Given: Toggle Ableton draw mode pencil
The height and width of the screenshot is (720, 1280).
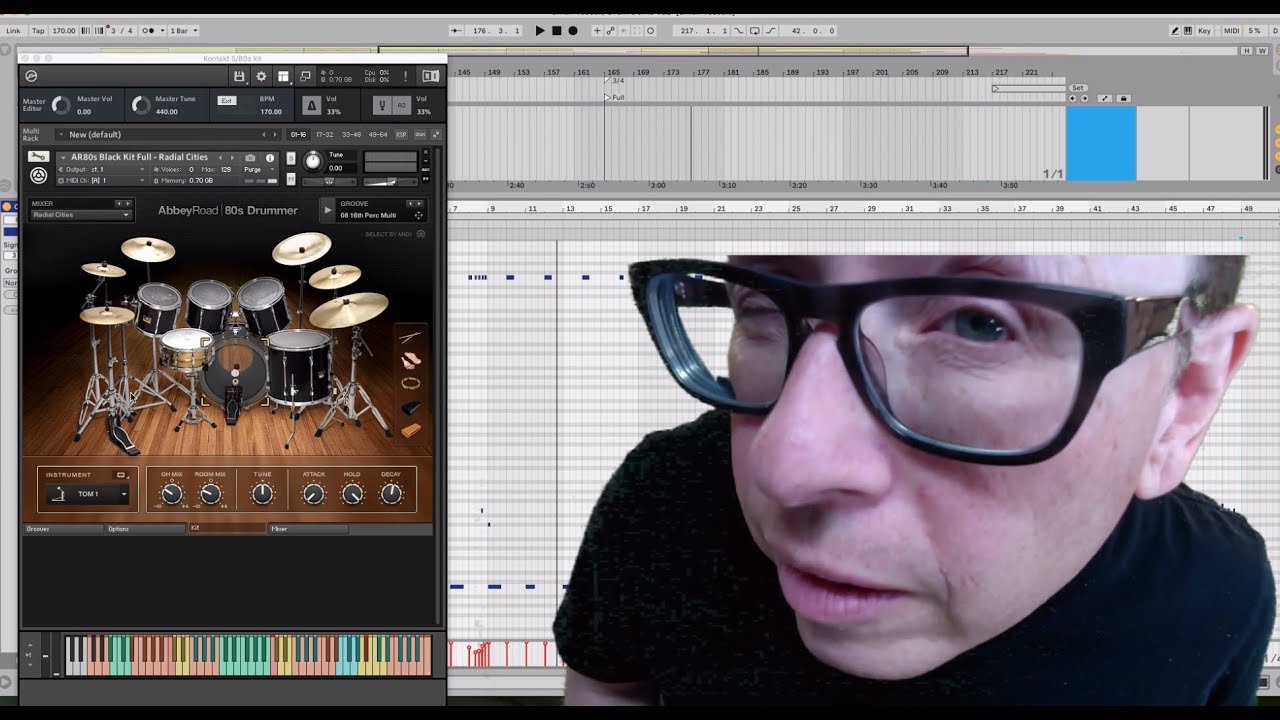Looking at the screenshot, I should [1175, 31].
